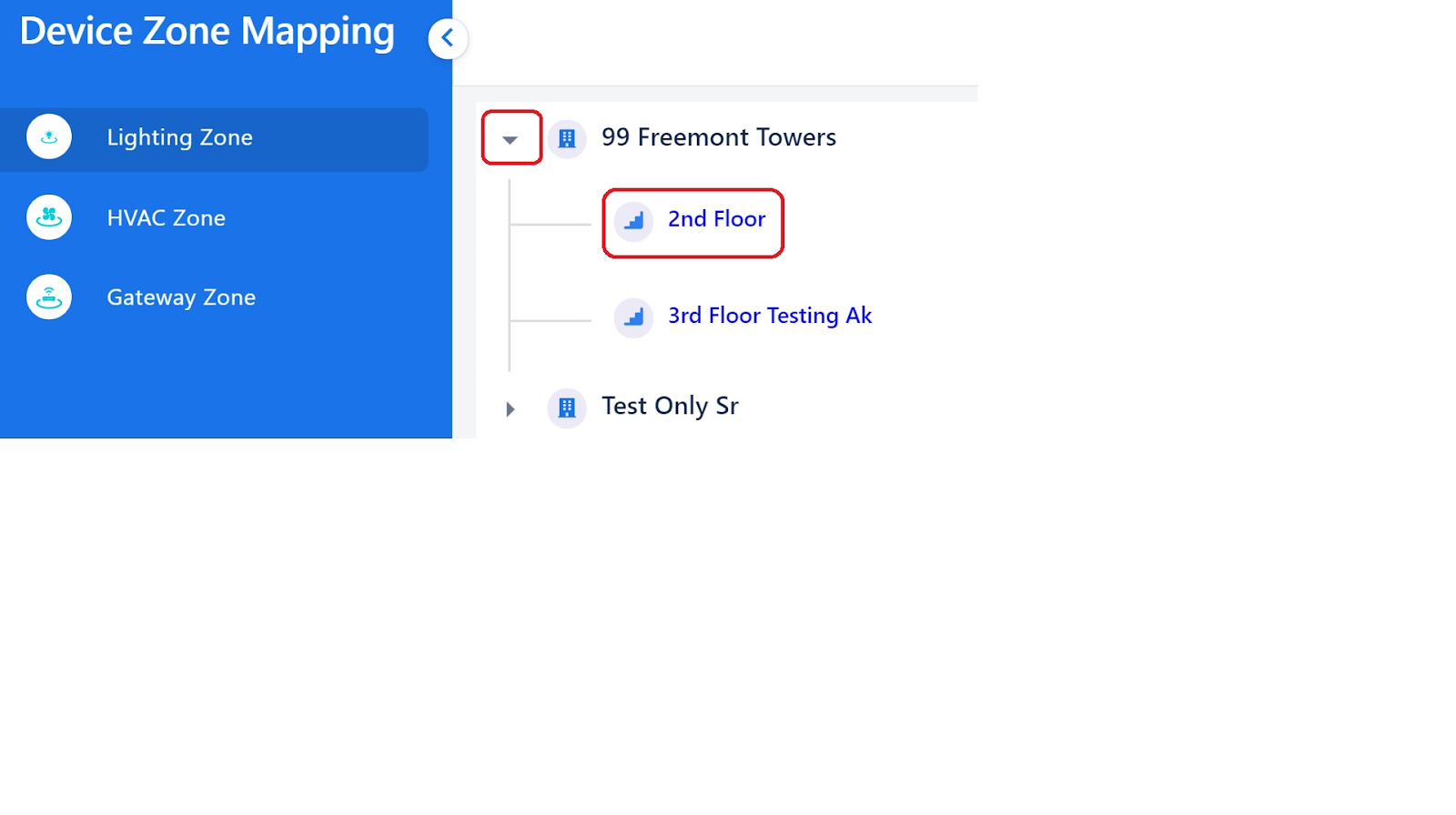Open the Lighting Zone menu item
Viewport: 1456px width, 815px height.
tap(179, 137)
